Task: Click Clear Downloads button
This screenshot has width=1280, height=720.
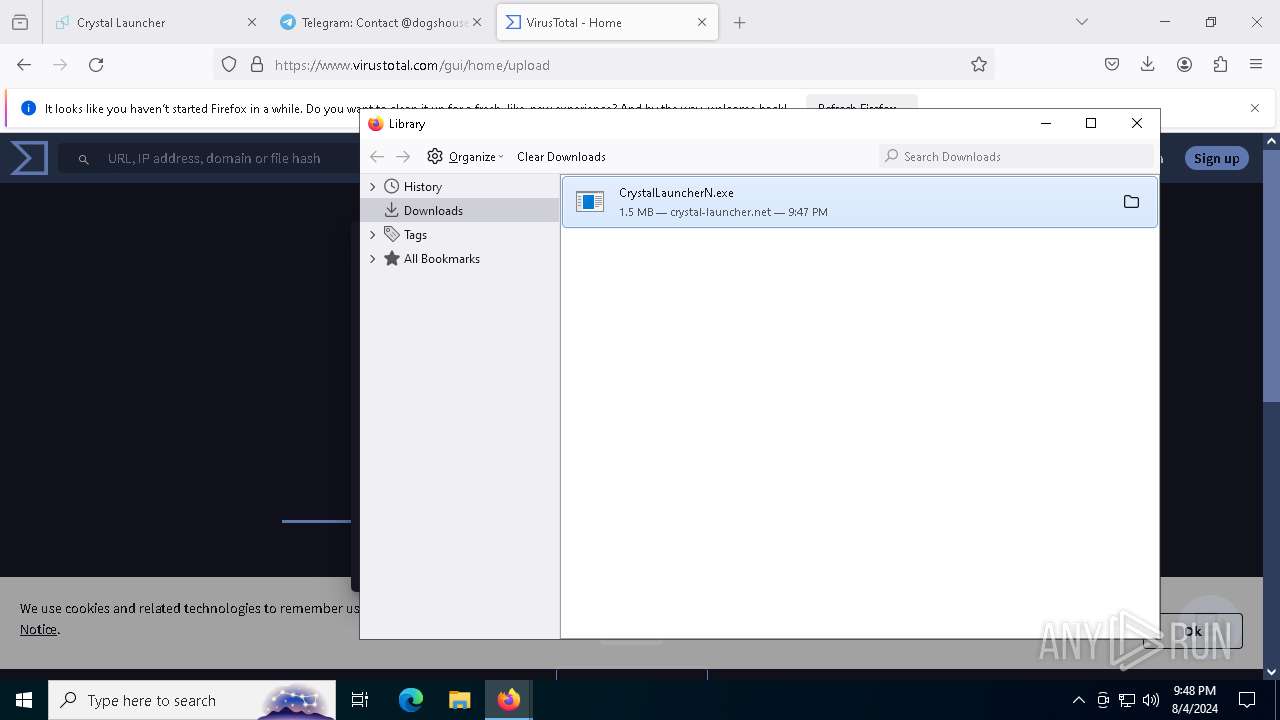Action: tap(561, 157)
